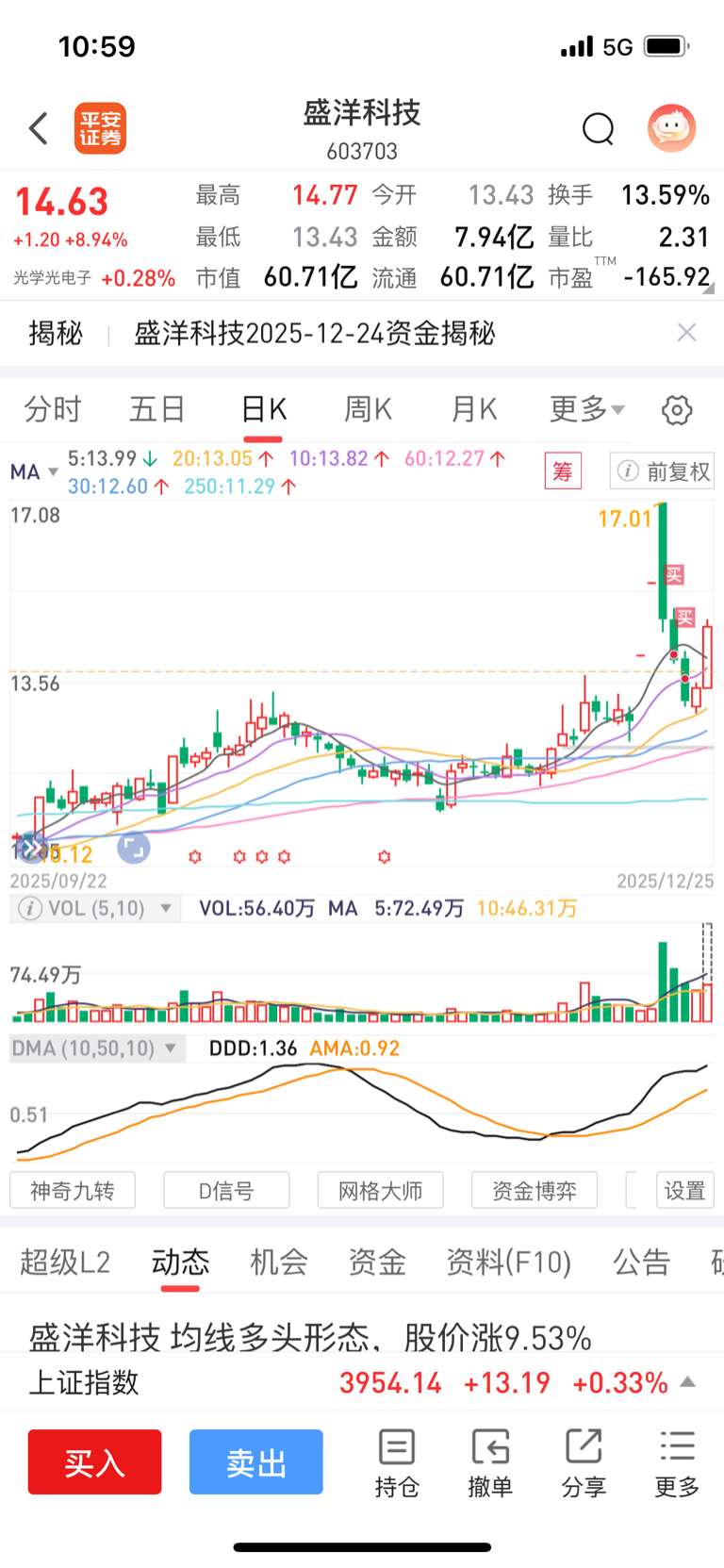Switch to the 月K chart tab
Screen dimensions: 724x1568
click(473, 409)
